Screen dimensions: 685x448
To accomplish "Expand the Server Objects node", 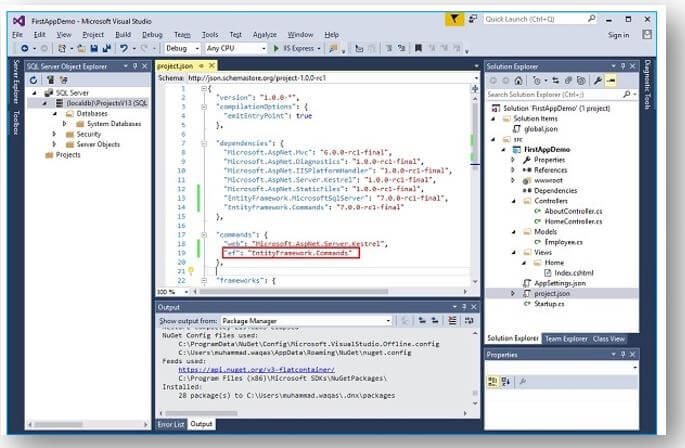I will click(54, 144).
